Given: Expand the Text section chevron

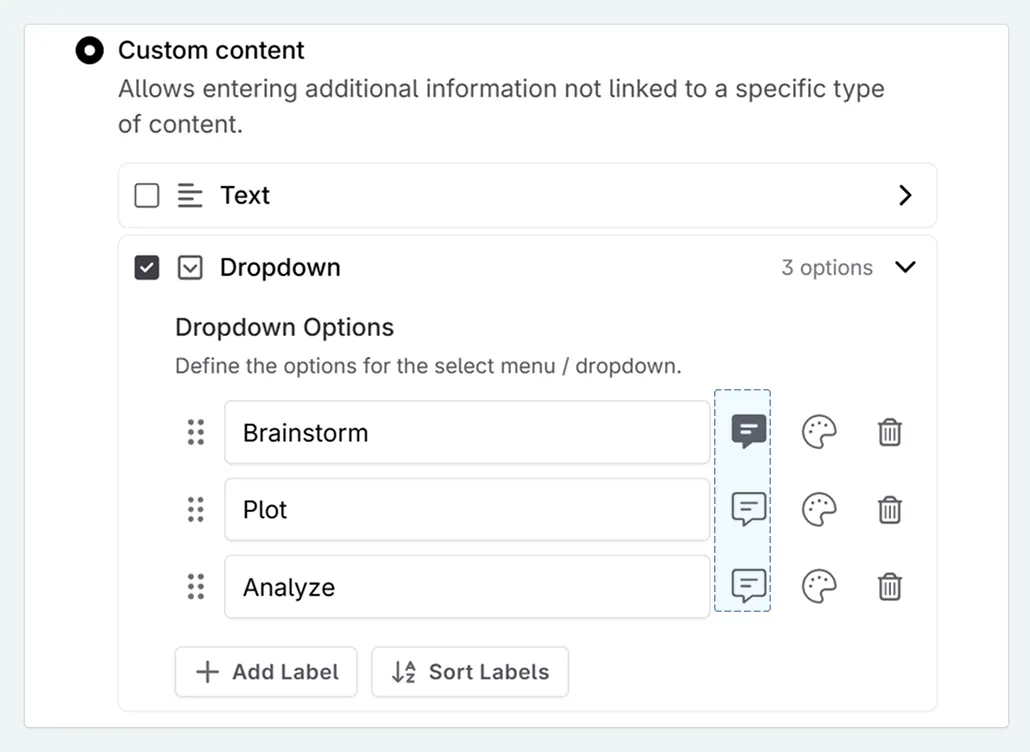Looking at the screenshot, I should coord(905,195).
